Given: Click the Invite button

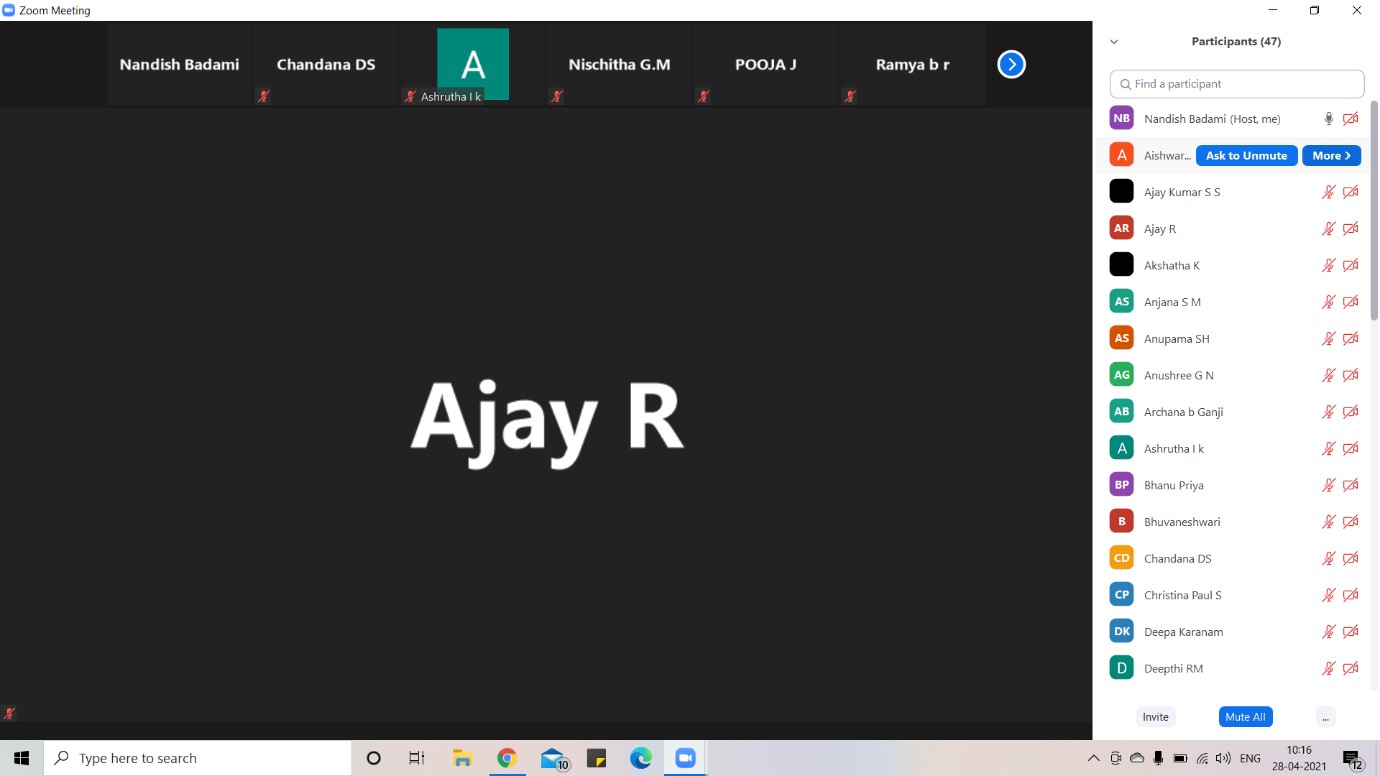Looking at the screenshot, I should pos(1155,717).
